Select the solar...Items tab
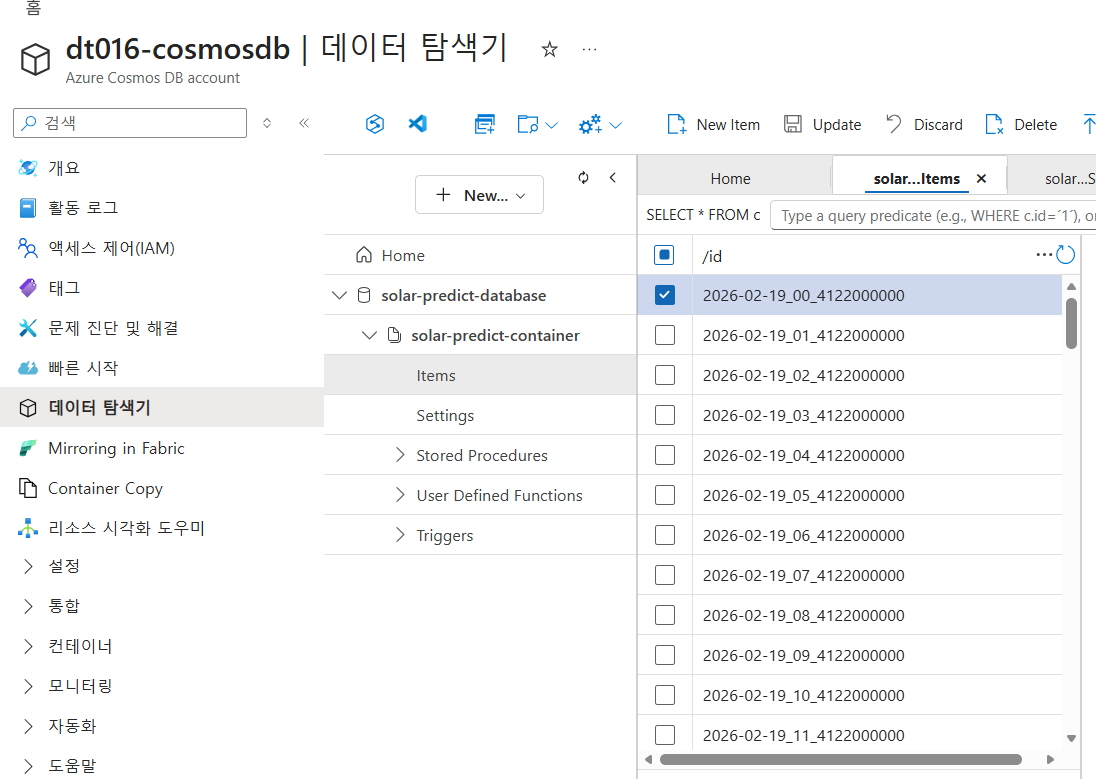This screenshot has height=779, width=1096. 916,179
